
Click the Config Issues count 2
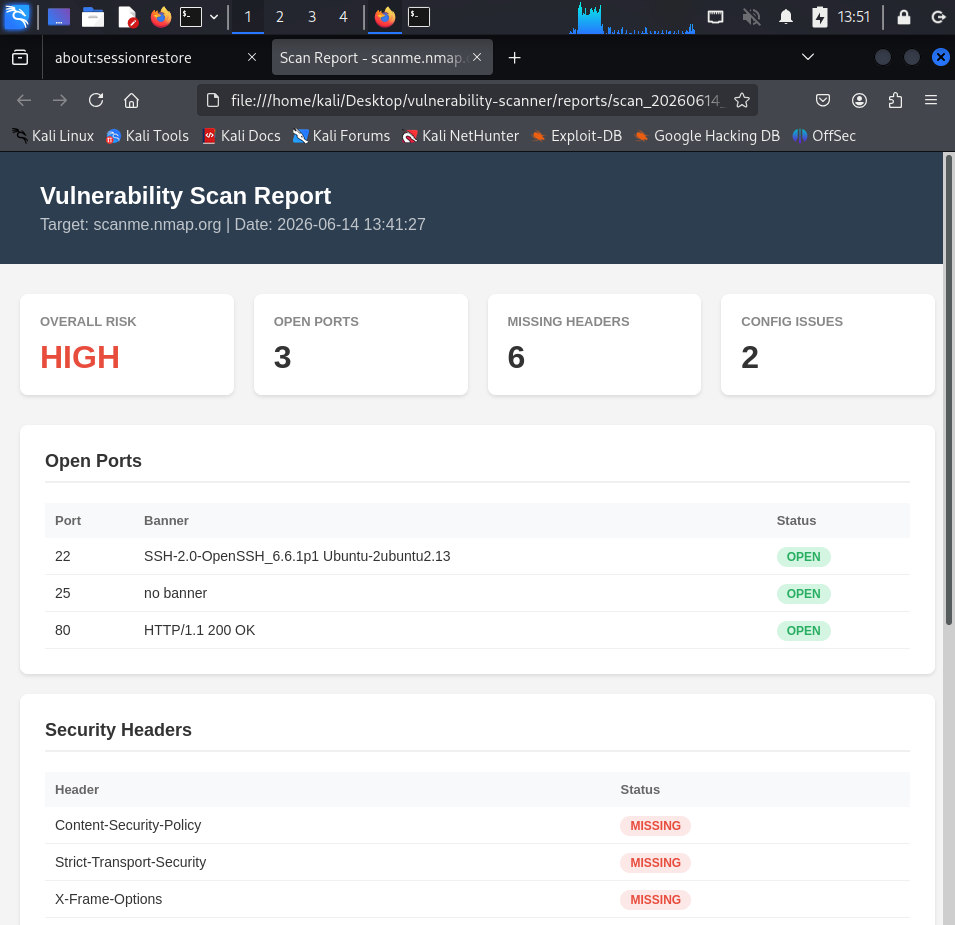tap(750, 357)
